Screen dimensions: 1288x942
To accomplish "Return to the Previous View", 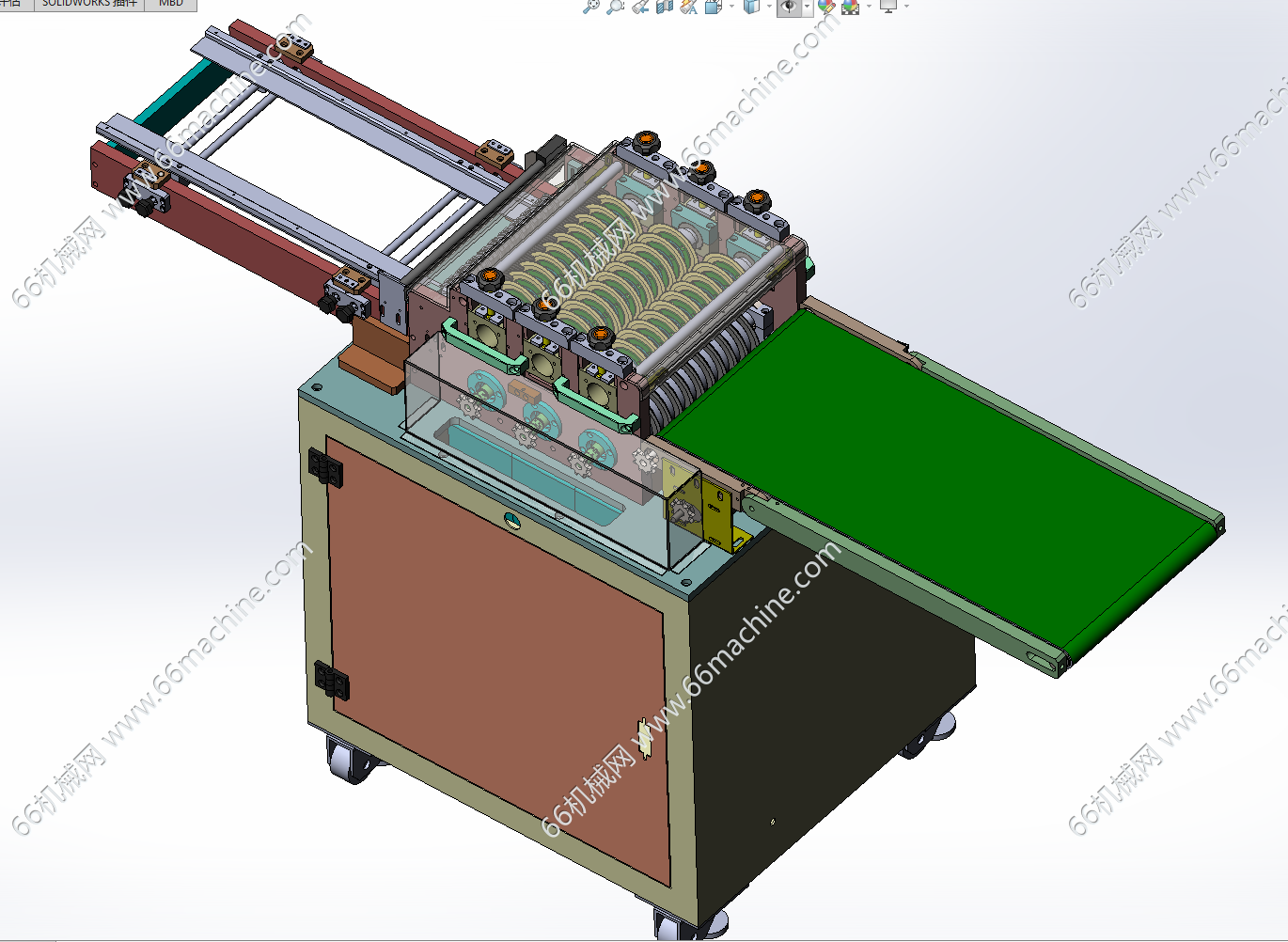I will [x=640, y=6].
